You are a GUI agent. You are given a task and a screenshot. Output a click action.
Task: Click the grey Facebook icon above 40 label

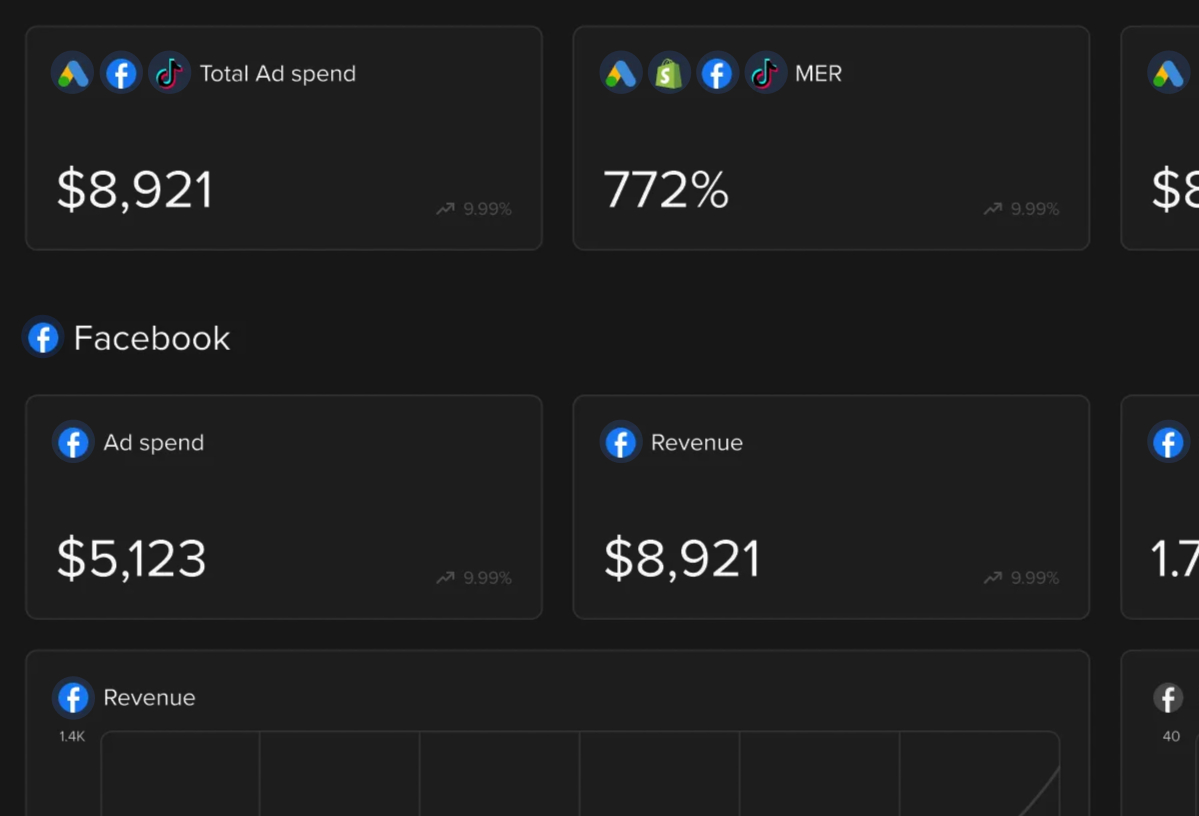point(1168,697)
